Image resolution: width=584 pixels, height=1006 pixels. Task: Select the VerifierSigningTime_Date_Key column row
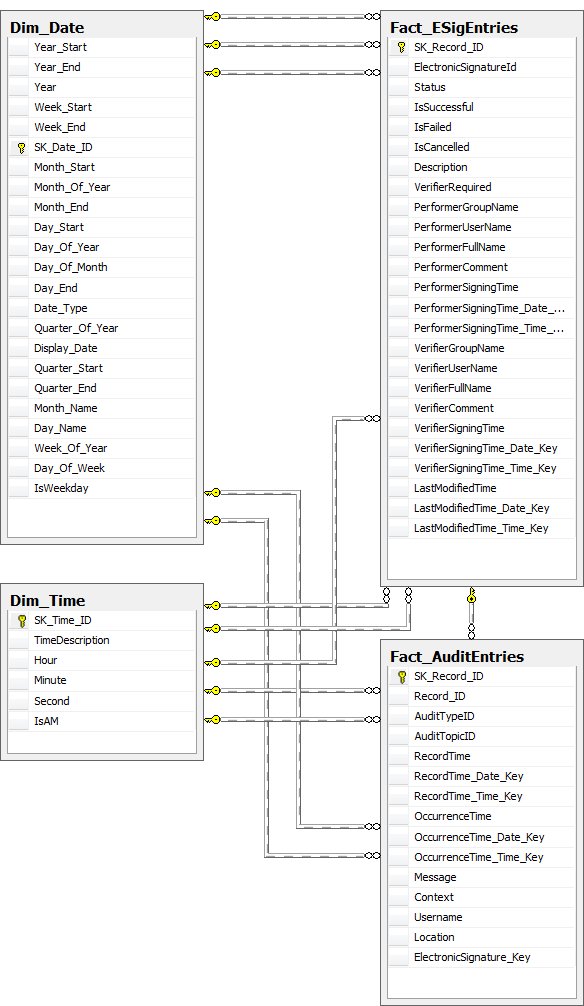click(481, 448)
